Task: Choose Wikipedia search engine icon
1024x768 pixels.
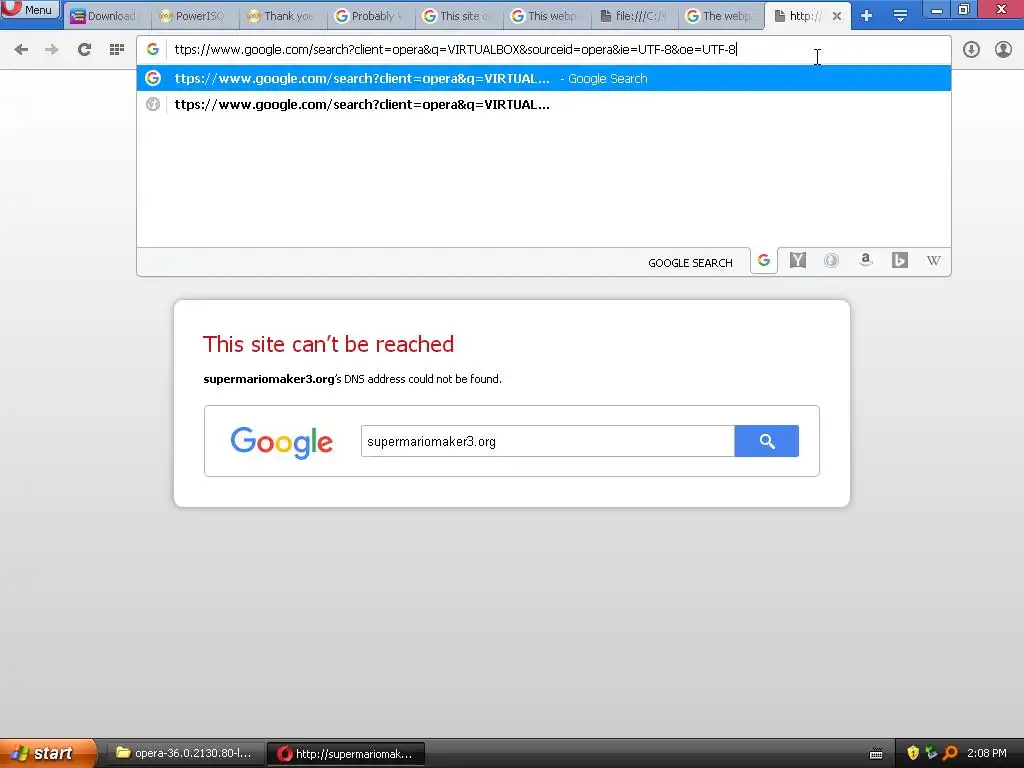Action: (x=933, y=261)
